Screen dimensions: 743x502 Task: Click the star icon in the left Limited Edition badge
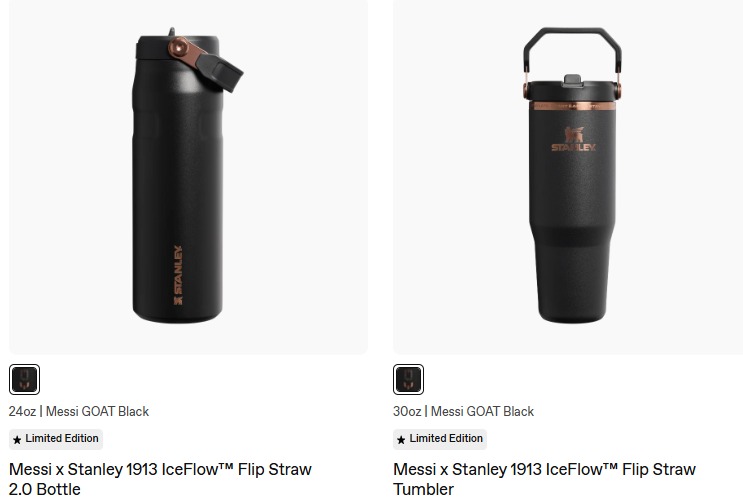[x=17, y=439]
